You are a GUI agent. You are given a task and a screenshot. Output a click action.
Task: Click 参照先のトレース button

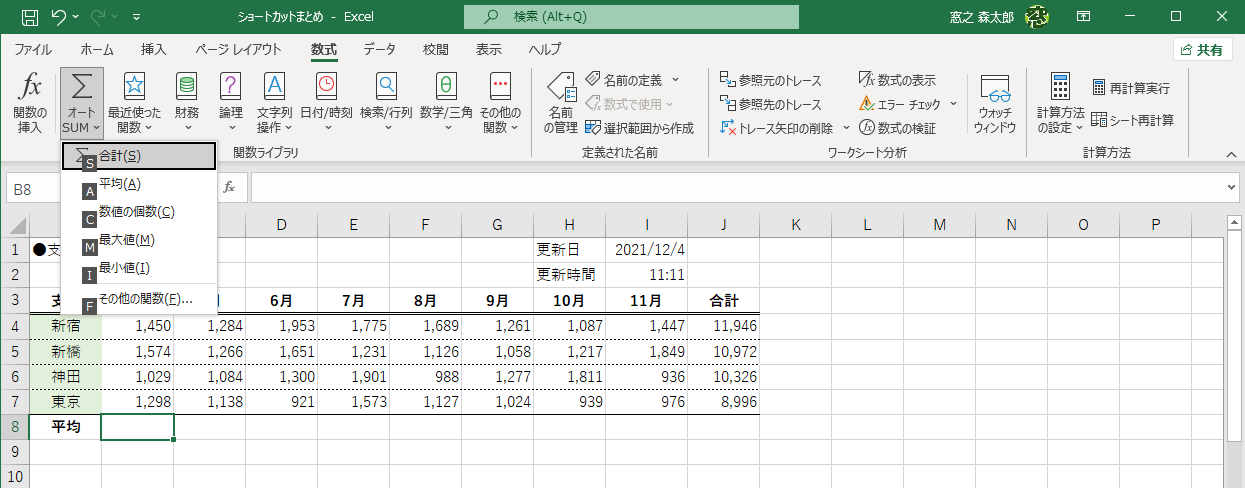(771, 104)
